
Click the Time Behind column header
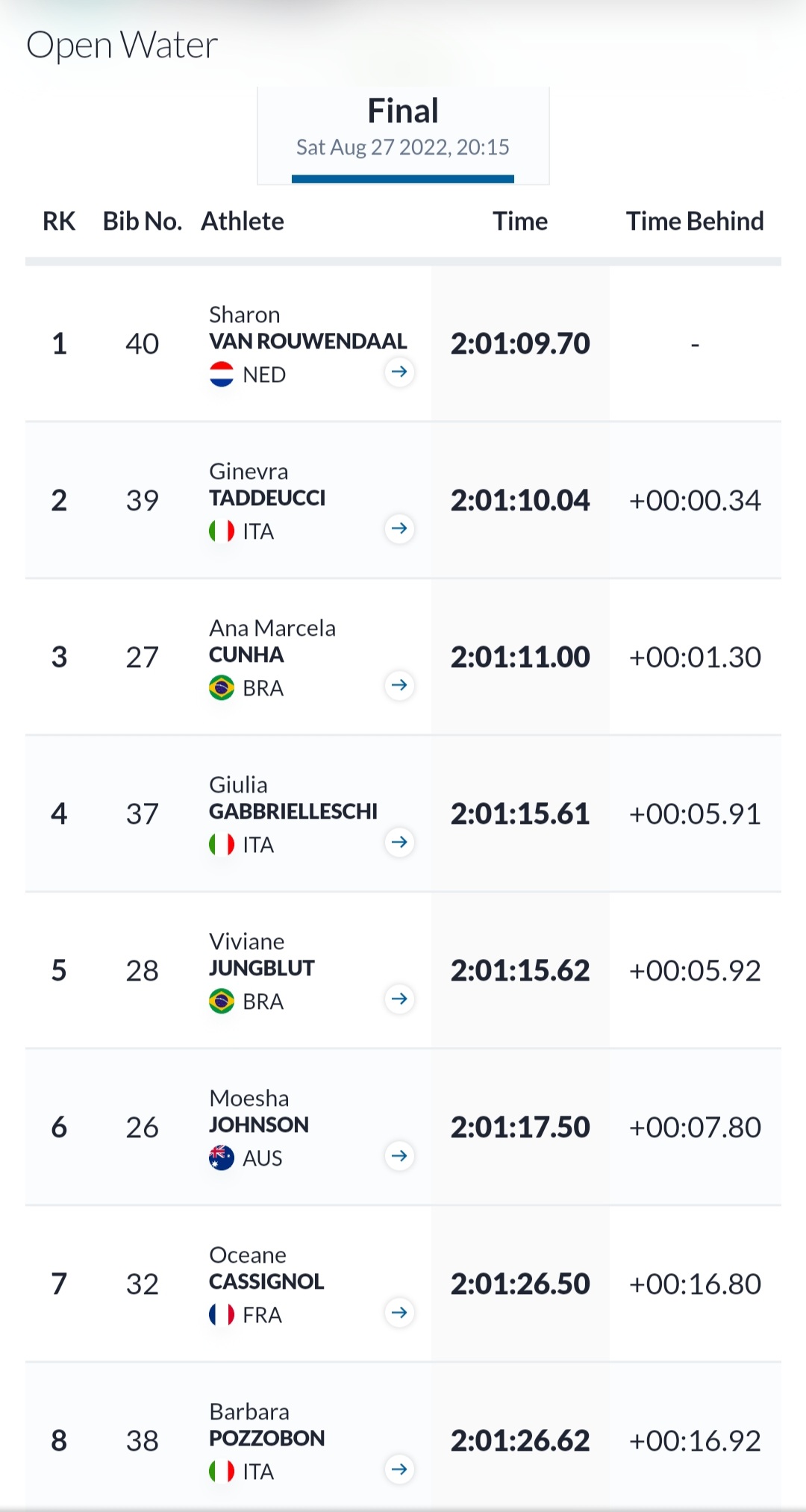tap(694, 221)
